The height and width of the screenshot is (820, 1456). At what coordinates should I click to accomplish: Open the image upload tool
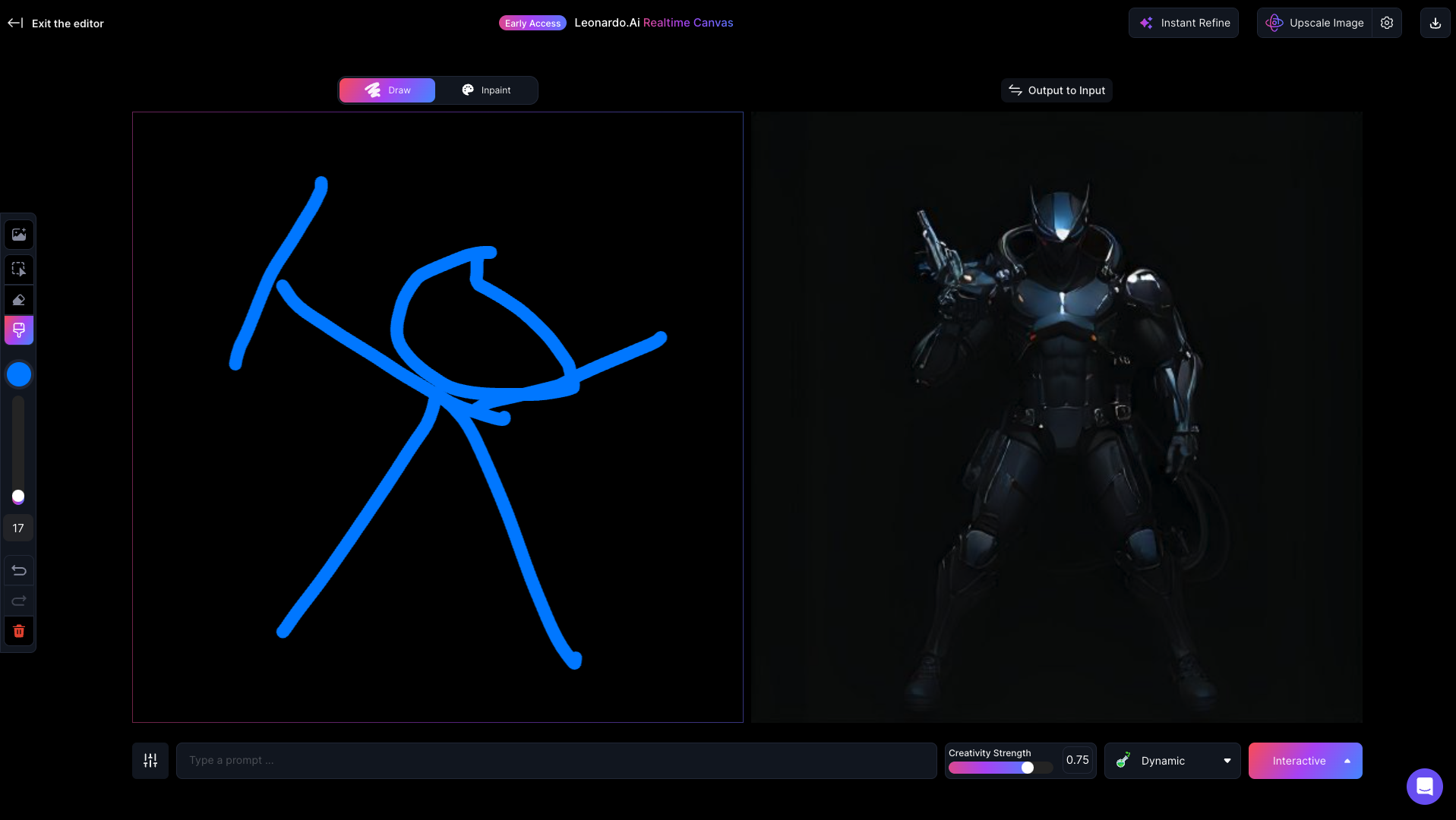tap(18, 234)
